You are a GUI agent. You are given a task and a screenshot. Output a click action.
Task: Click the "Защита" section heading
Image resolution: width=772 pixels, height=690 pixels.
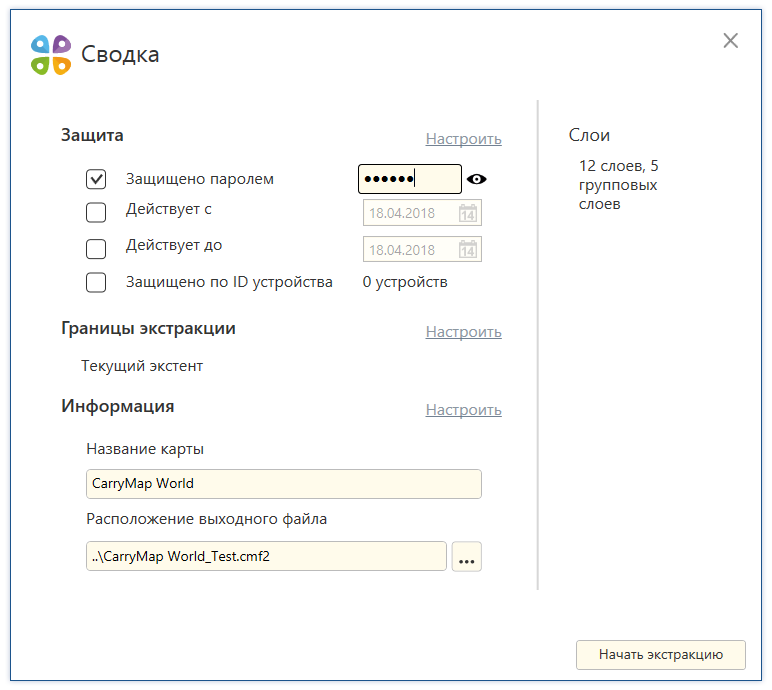coord(92,135)
